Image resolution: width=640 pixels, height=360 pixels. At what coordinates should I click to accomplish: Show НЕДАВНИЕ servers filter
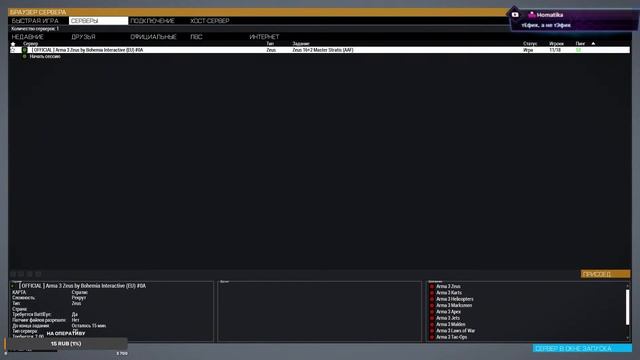27,37
